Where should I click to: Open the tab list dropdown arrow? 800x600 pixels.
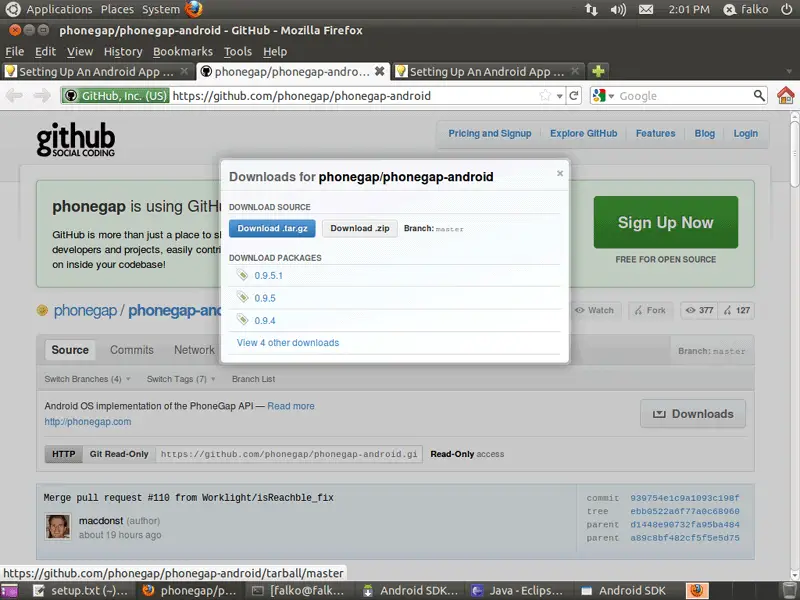[789, 71]
